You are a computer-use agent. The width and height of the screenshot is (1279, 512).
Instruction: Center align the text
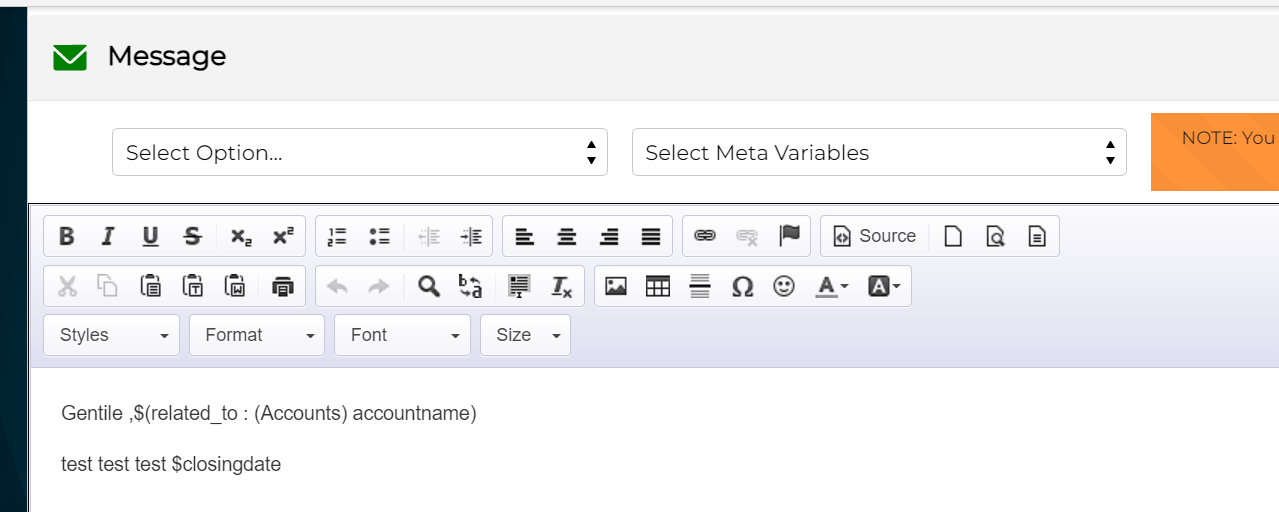[x=567, y=236]
